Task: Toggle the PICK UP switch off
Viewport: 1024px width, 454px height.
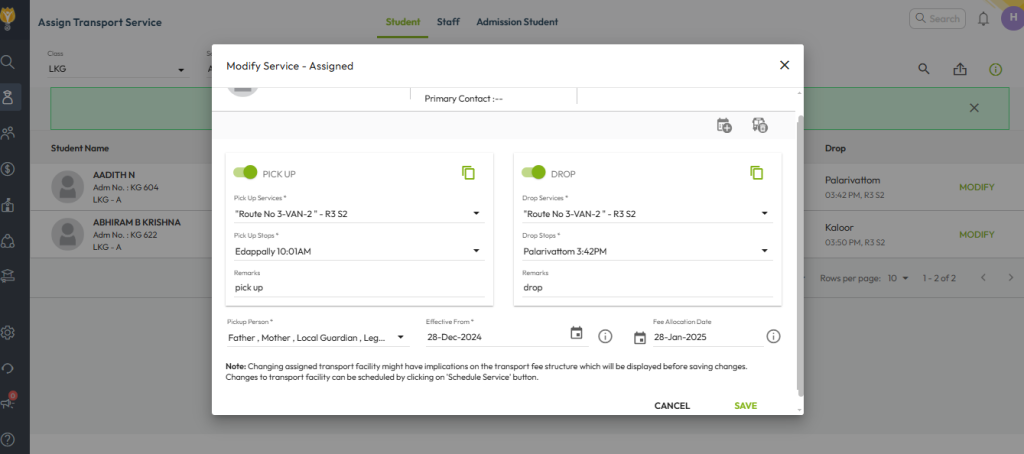Action: 244,173
